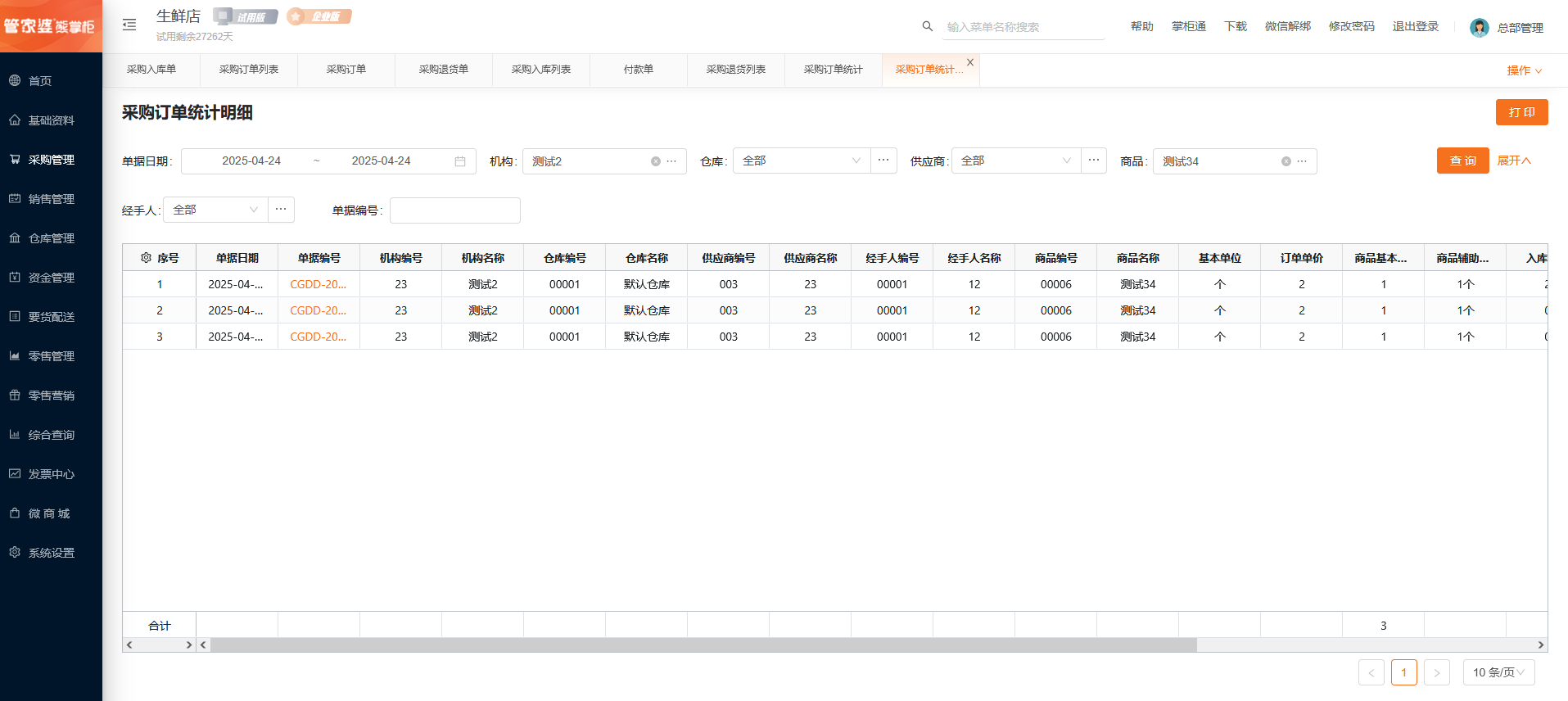Focus the 单据编号 input field
The width and height of the screenshot is (1568, 701).
455,210
